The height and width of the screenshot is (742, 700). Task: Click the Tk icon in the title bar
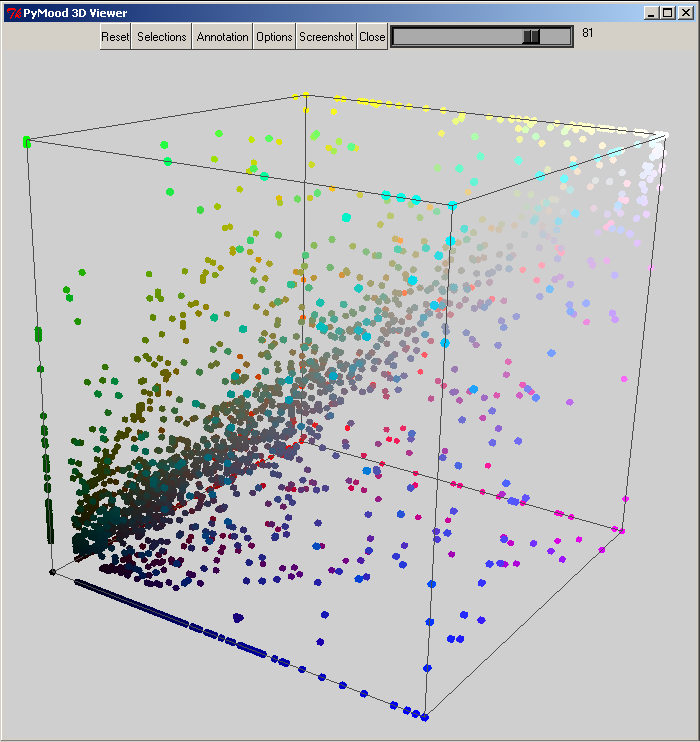tap(14, 13)
